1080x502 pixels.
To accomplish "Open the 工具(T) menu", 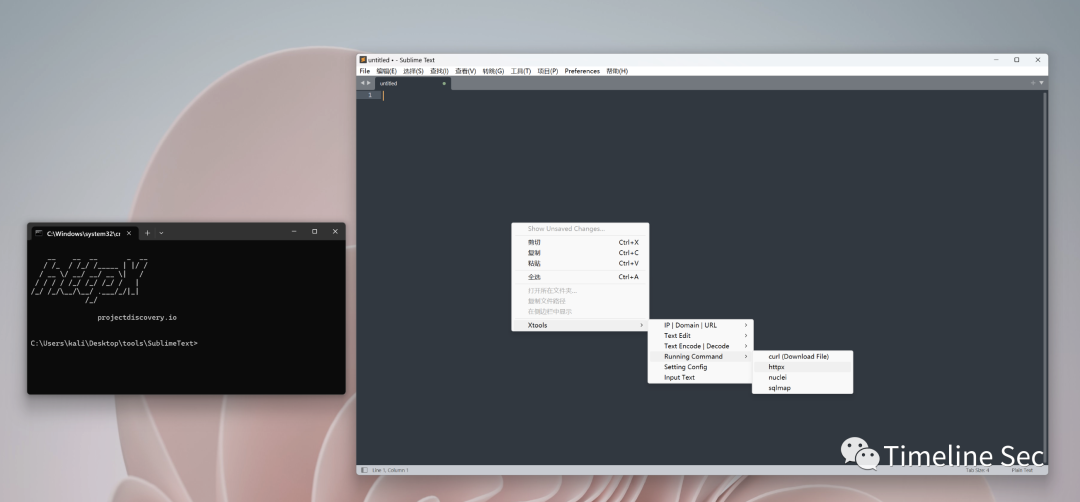I will pyautogui.click(x=521, y=71).
